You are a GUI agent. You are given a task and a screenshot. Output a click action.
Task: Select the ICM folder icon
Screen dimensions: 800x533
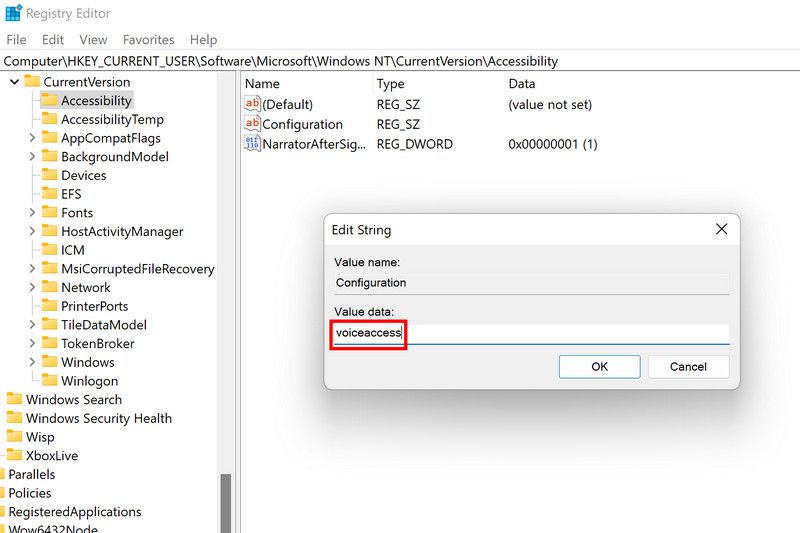[49, 249]
